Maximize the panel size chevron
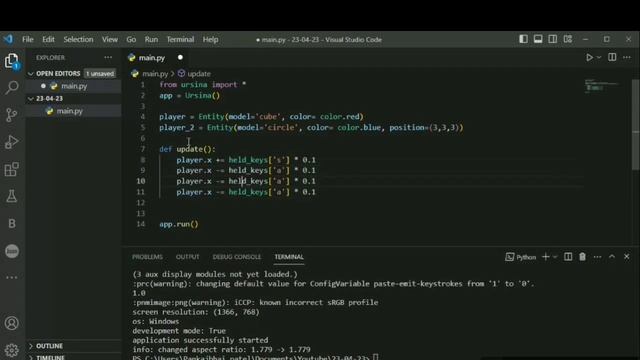Image resolution: width=640 pixels, height=360 pixels. [x=612, y=257]
